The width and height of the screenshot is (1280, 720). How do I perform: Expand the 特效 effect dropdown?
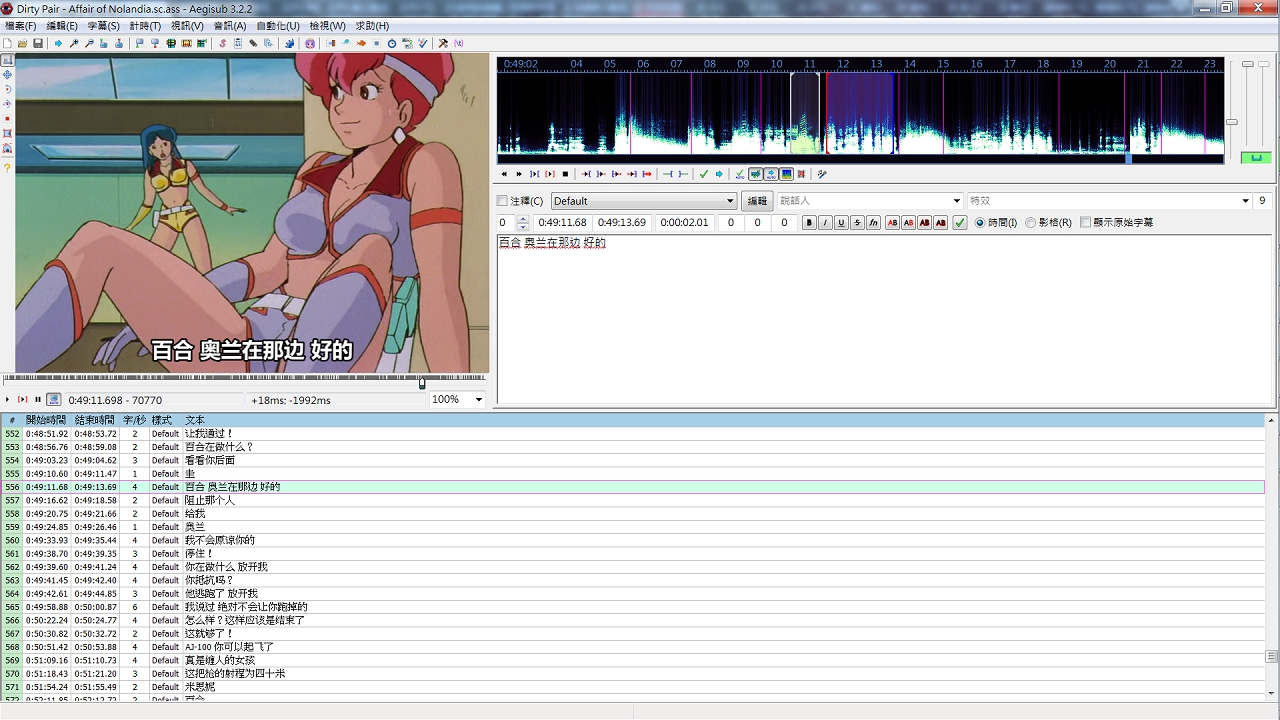tap(1245, 201)
